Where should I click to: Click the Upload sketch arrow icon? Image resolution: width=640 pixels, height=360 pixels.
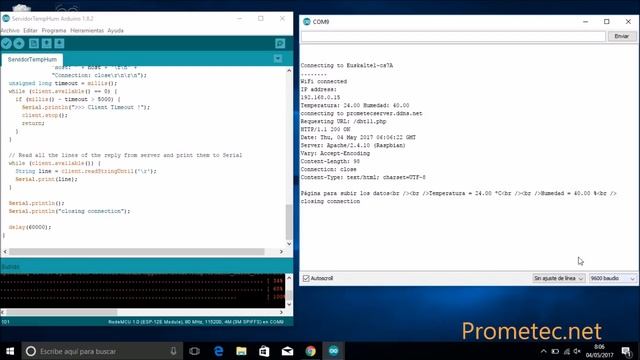(19, 43)
